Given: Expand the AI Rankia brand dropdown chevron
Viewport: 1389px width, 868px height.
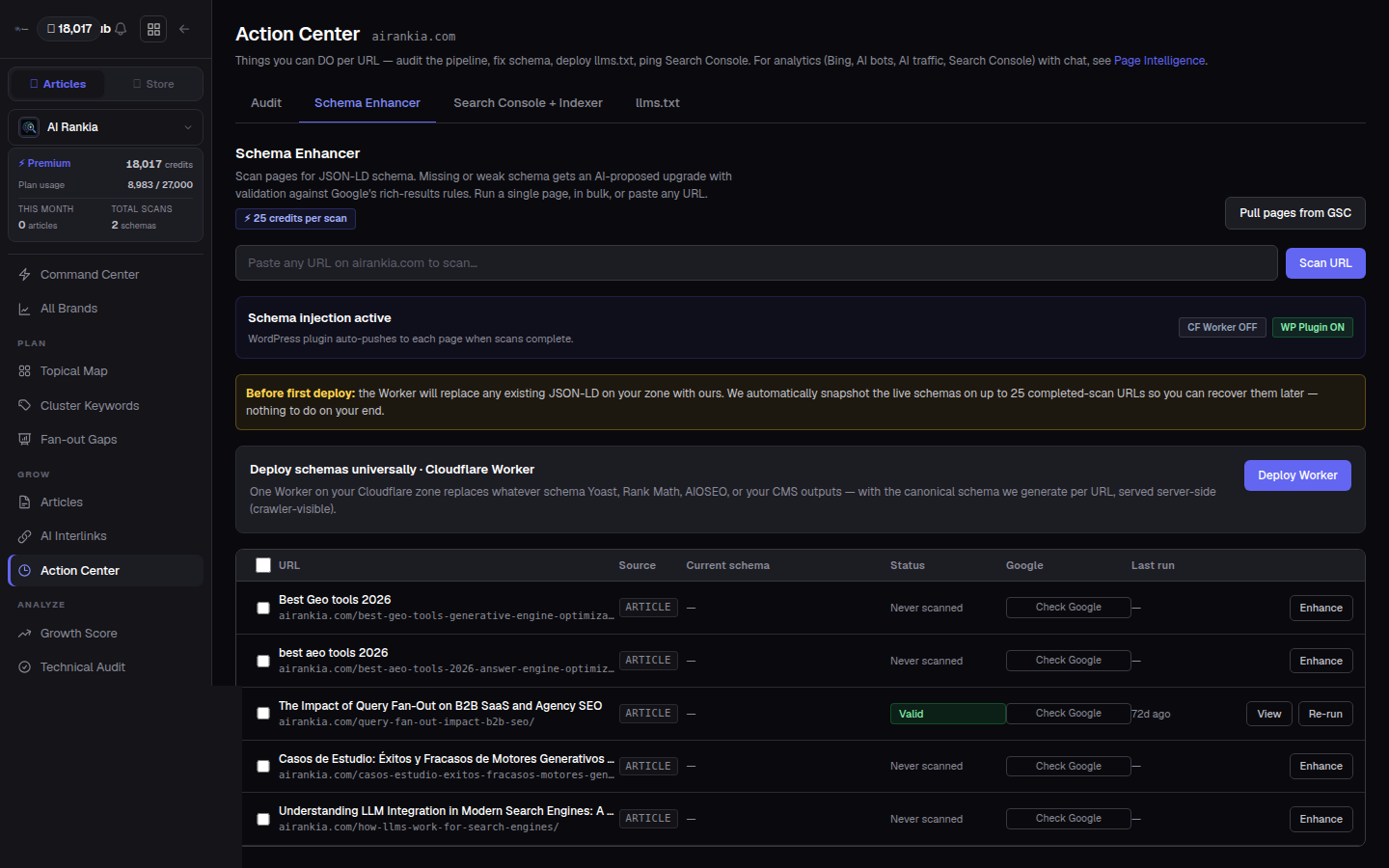Looking at the screenshot, I should (188, 127).
